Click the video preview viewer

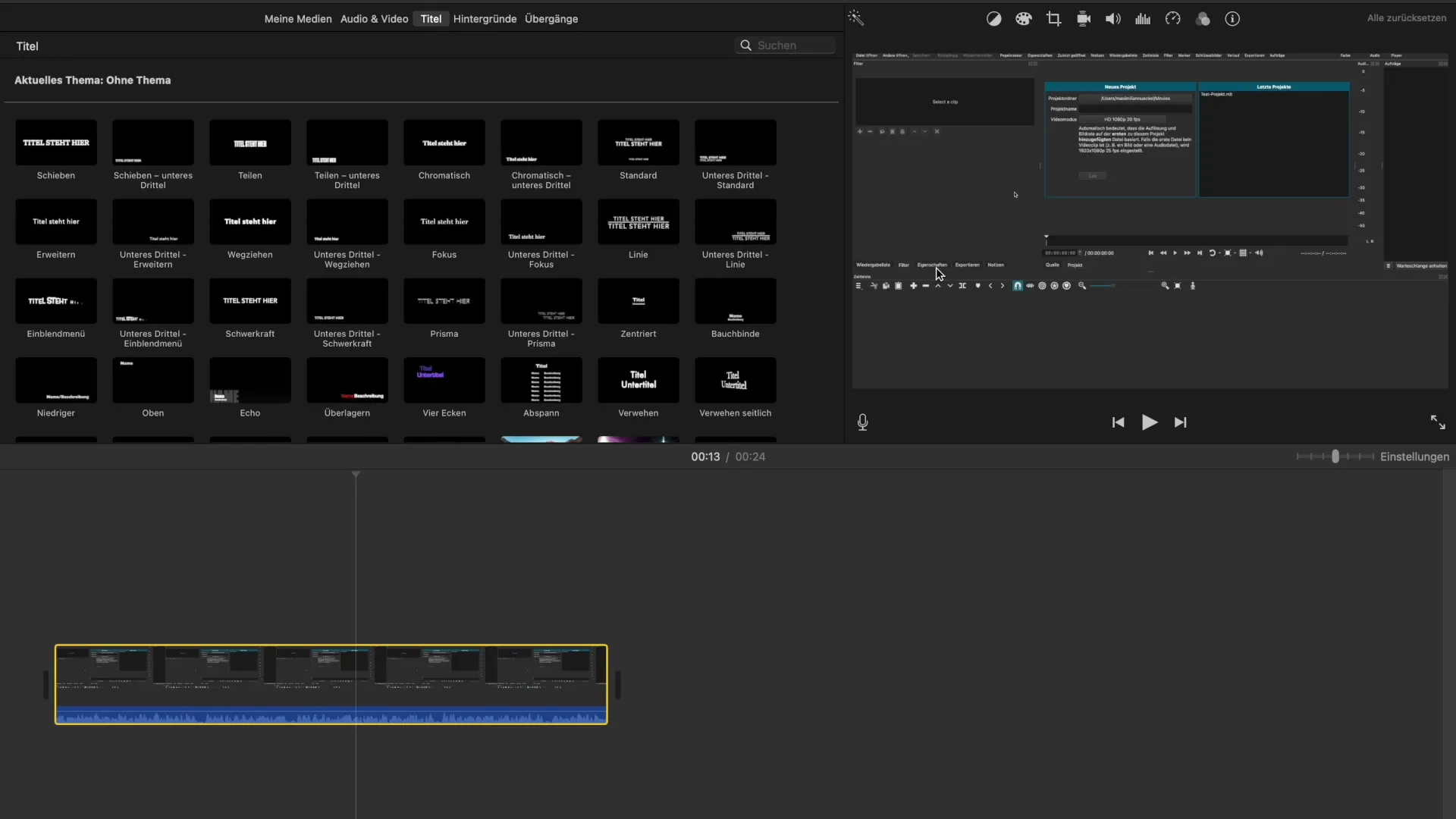[1150, 220]
